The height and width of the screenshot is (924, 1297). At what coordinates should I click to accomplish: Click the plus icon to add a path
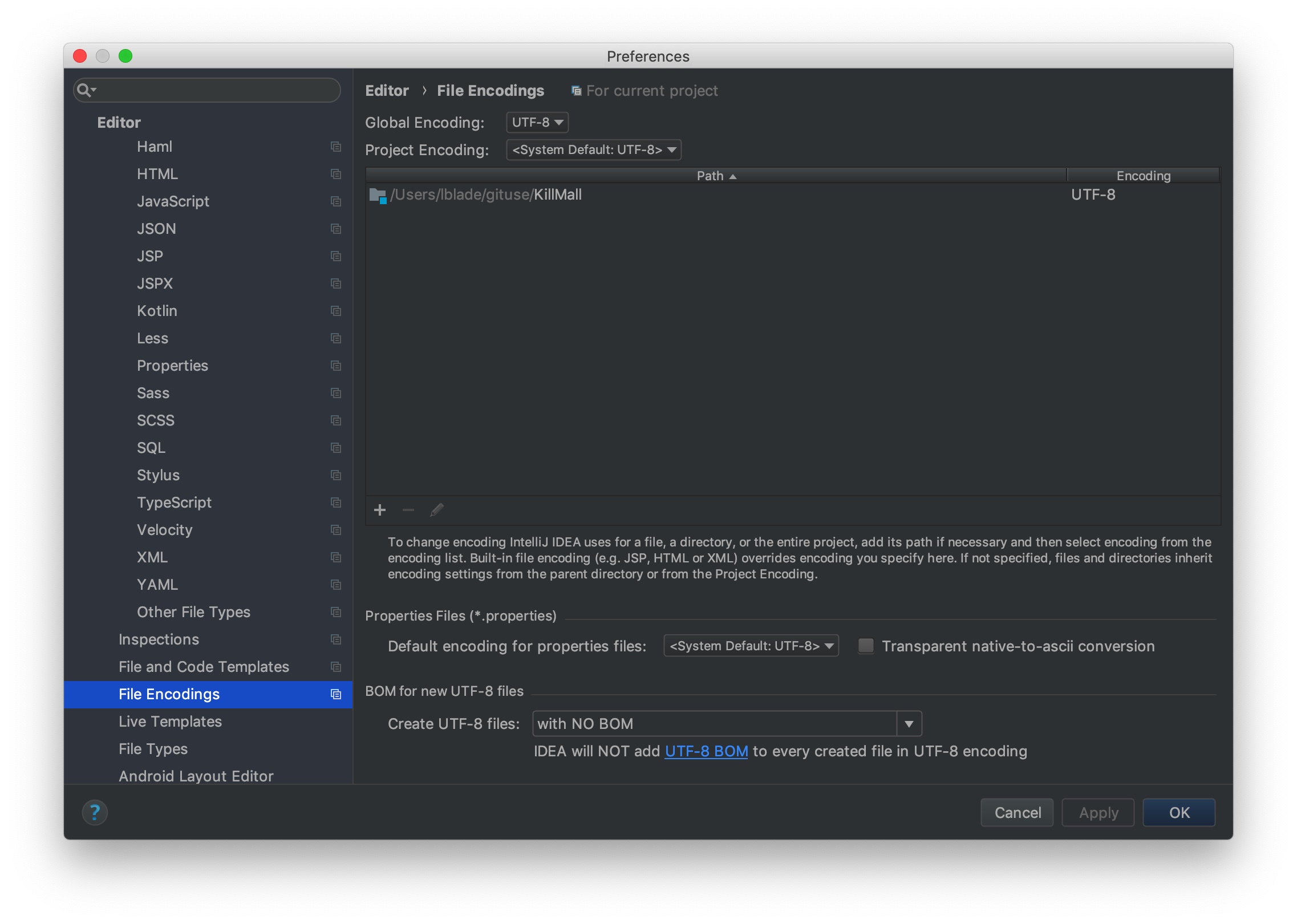point(380,510)
